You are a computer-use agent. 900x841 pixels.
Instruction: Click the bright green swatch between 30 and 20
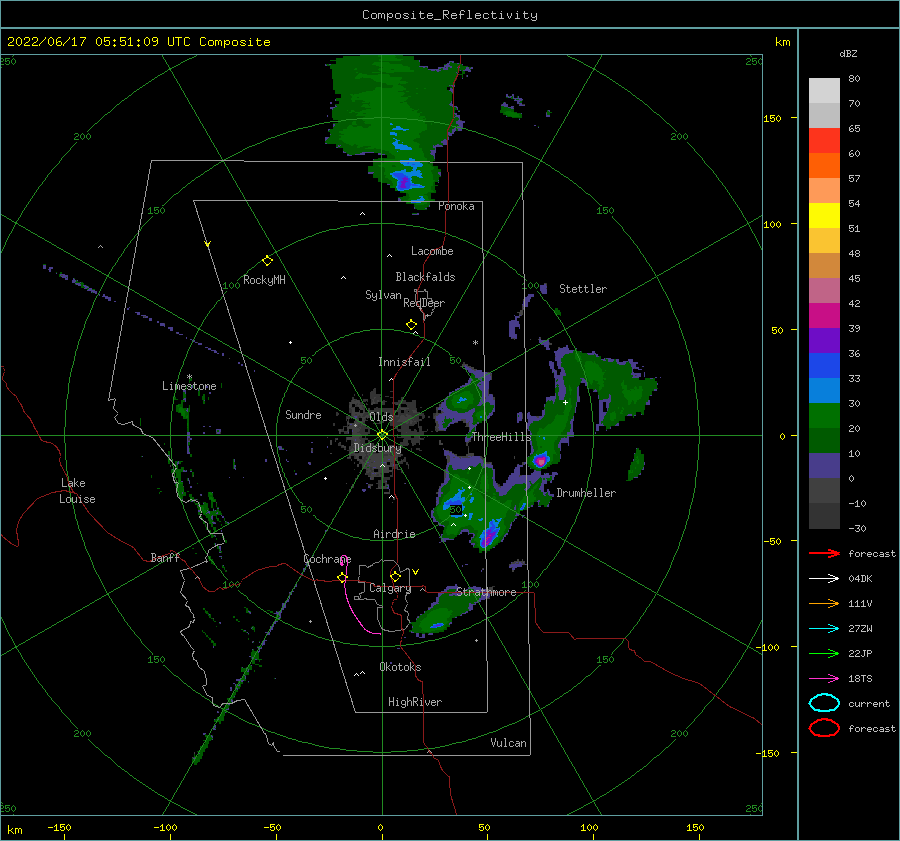pos(824,416)
